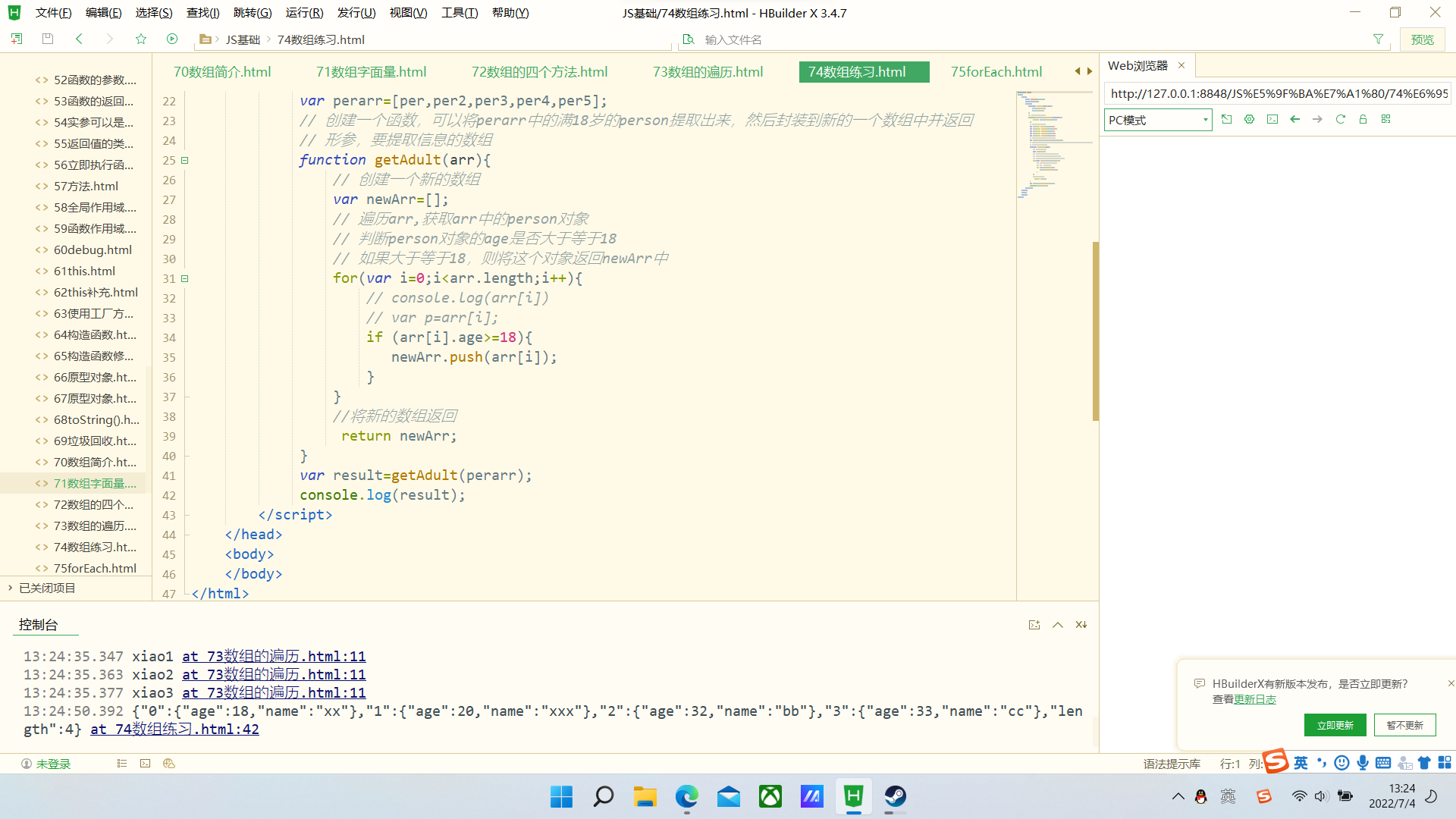Image resolution: width=1456 pixels, height=819 pixels.
Task: Collapse the console panel with chevron
Action: pos(1058,625)
